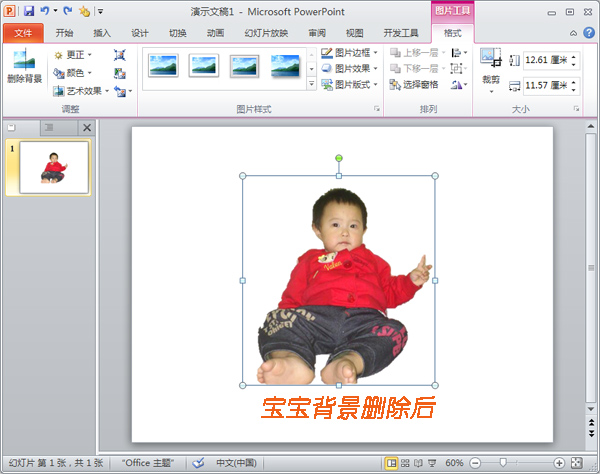Image resolution: width=600 pixels, height=474 pixels.
Task: Click the green rotation handle of the picture
Action: tap(339, 158)
